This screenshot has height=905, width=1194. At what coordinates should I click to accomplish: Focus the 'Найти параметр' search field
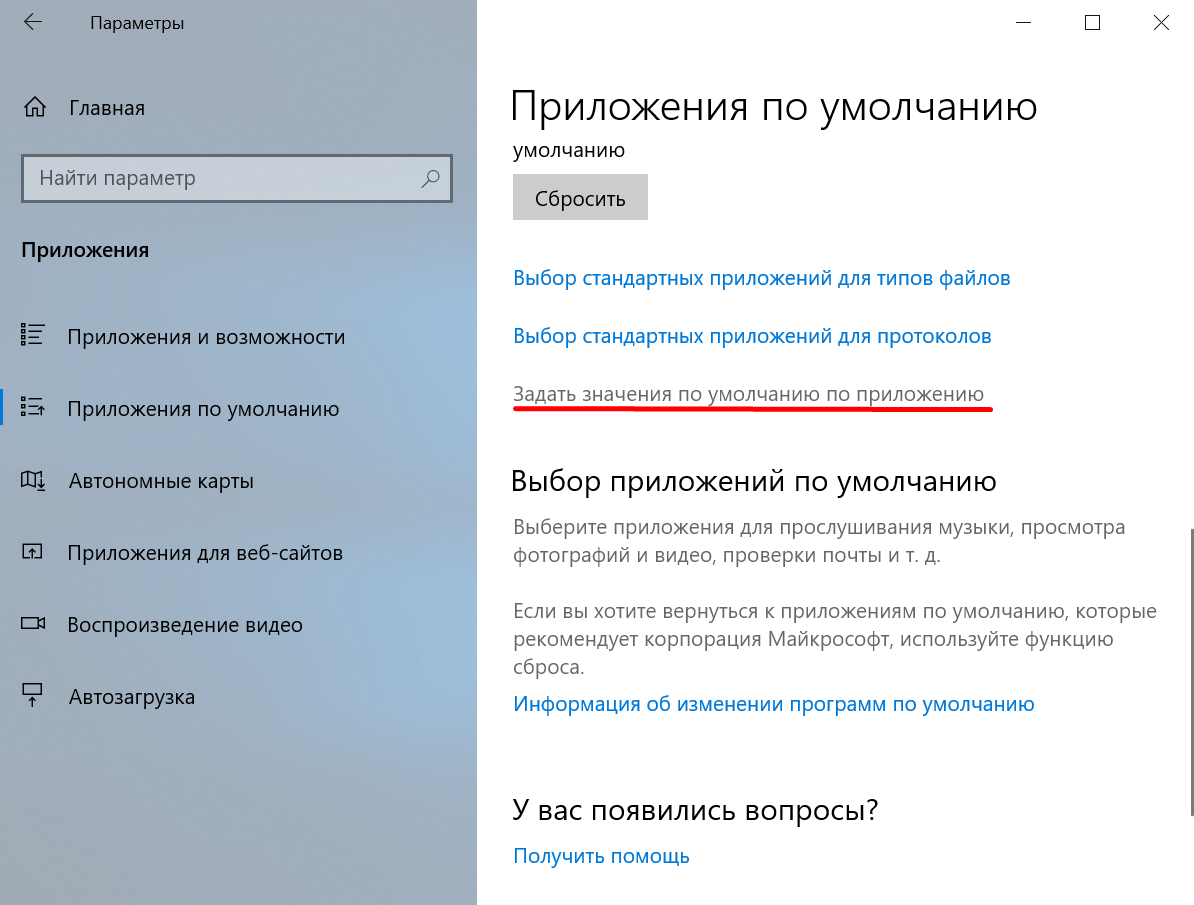tap(237, 178)
